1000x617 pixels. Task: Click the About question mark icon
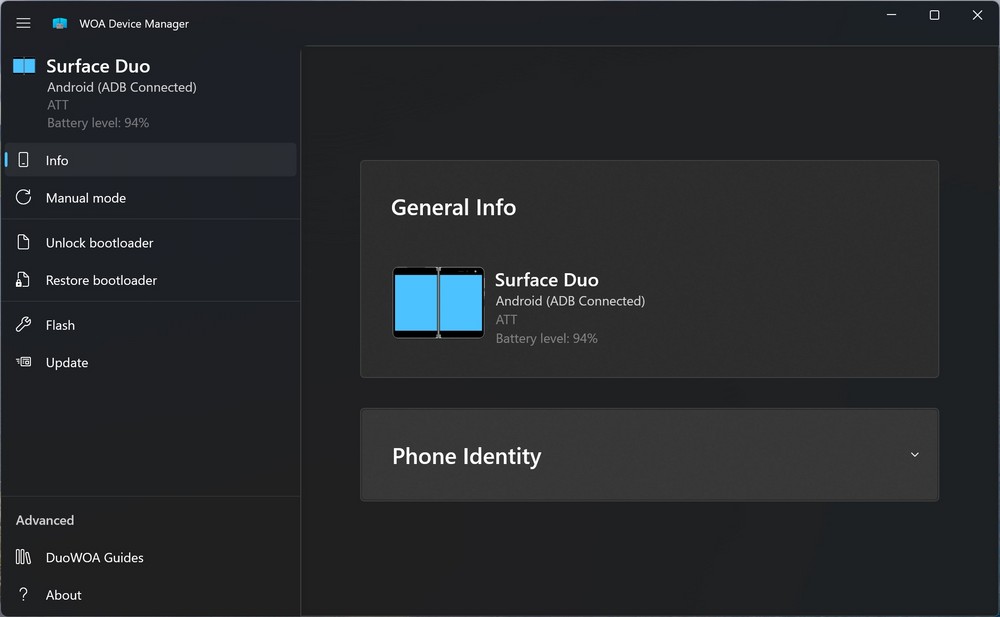pyautogui.click(x=24, y=595)
